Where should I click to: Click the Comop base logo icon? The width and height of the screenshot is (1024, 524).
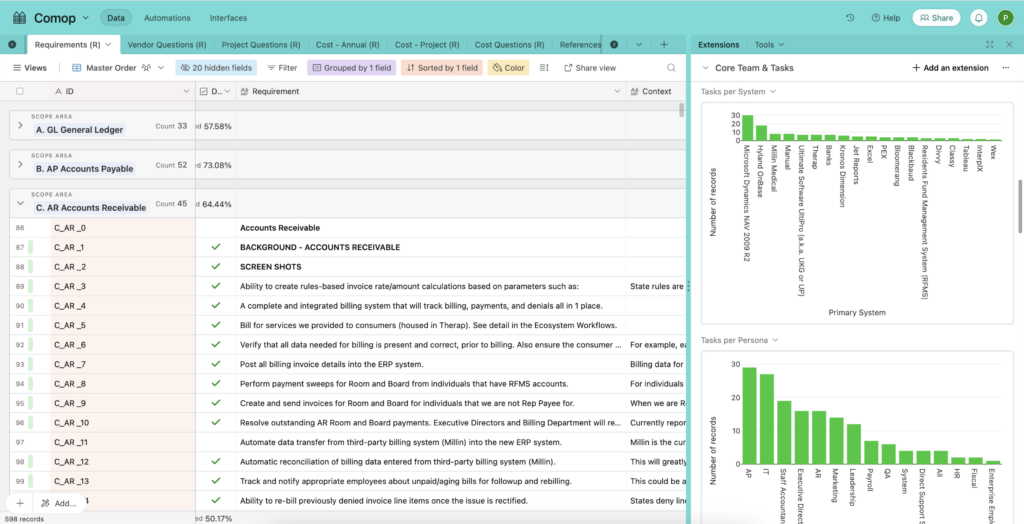point(19,18)
